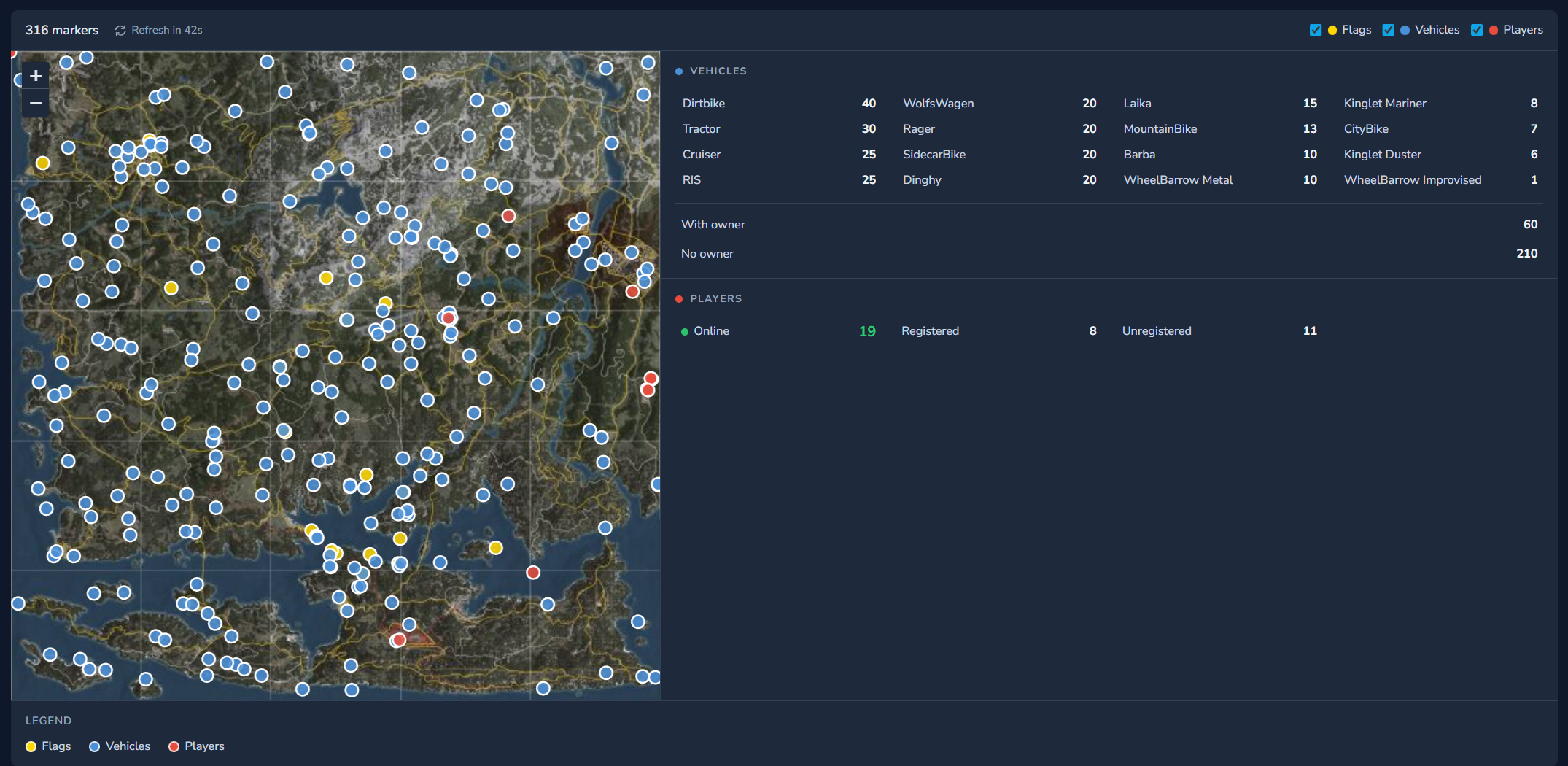Click the No owner count row
The image size is (1568, 766).
[707, 253]
